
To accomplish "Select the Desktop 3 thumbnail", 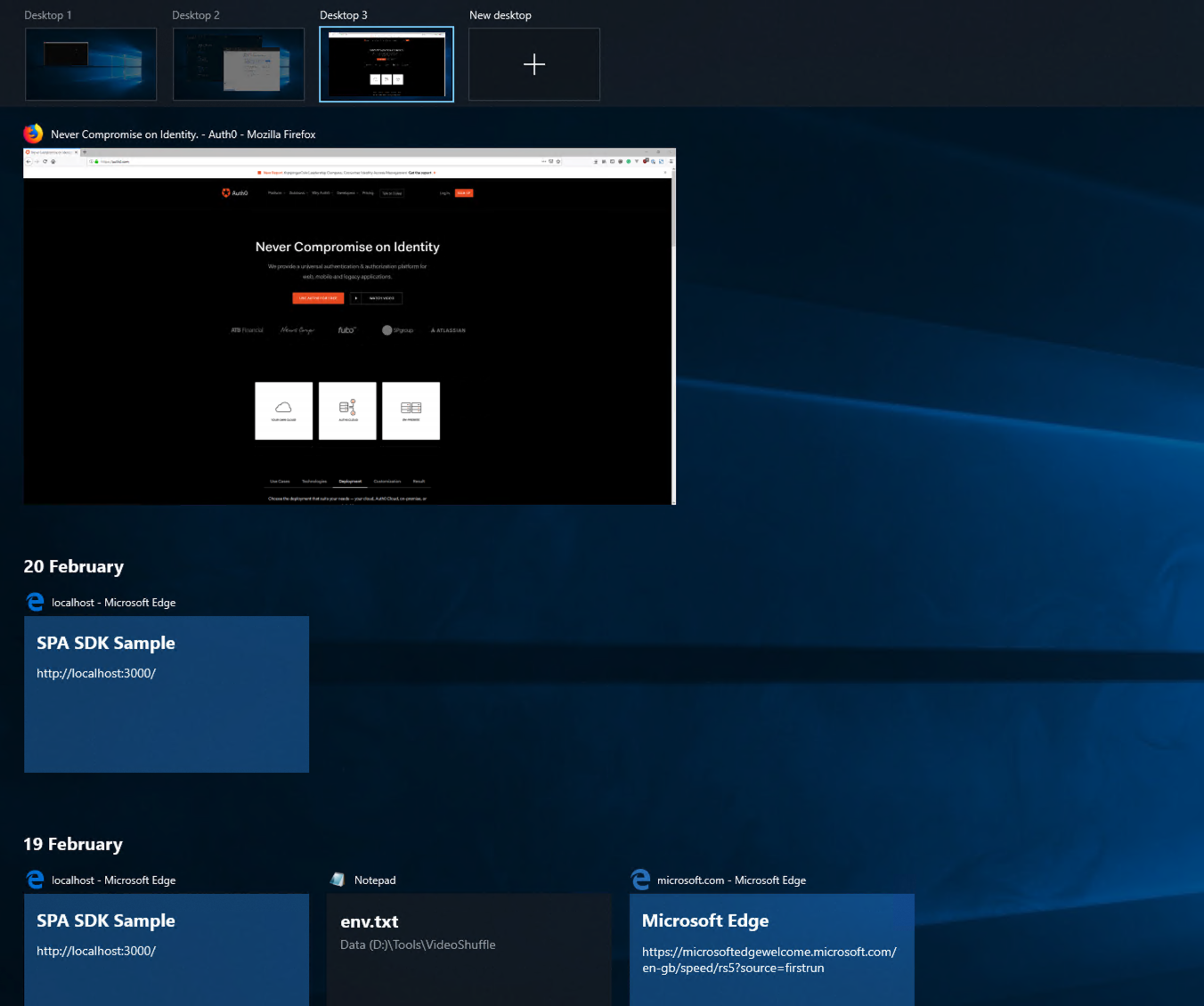I will click(x=386, y=64).
